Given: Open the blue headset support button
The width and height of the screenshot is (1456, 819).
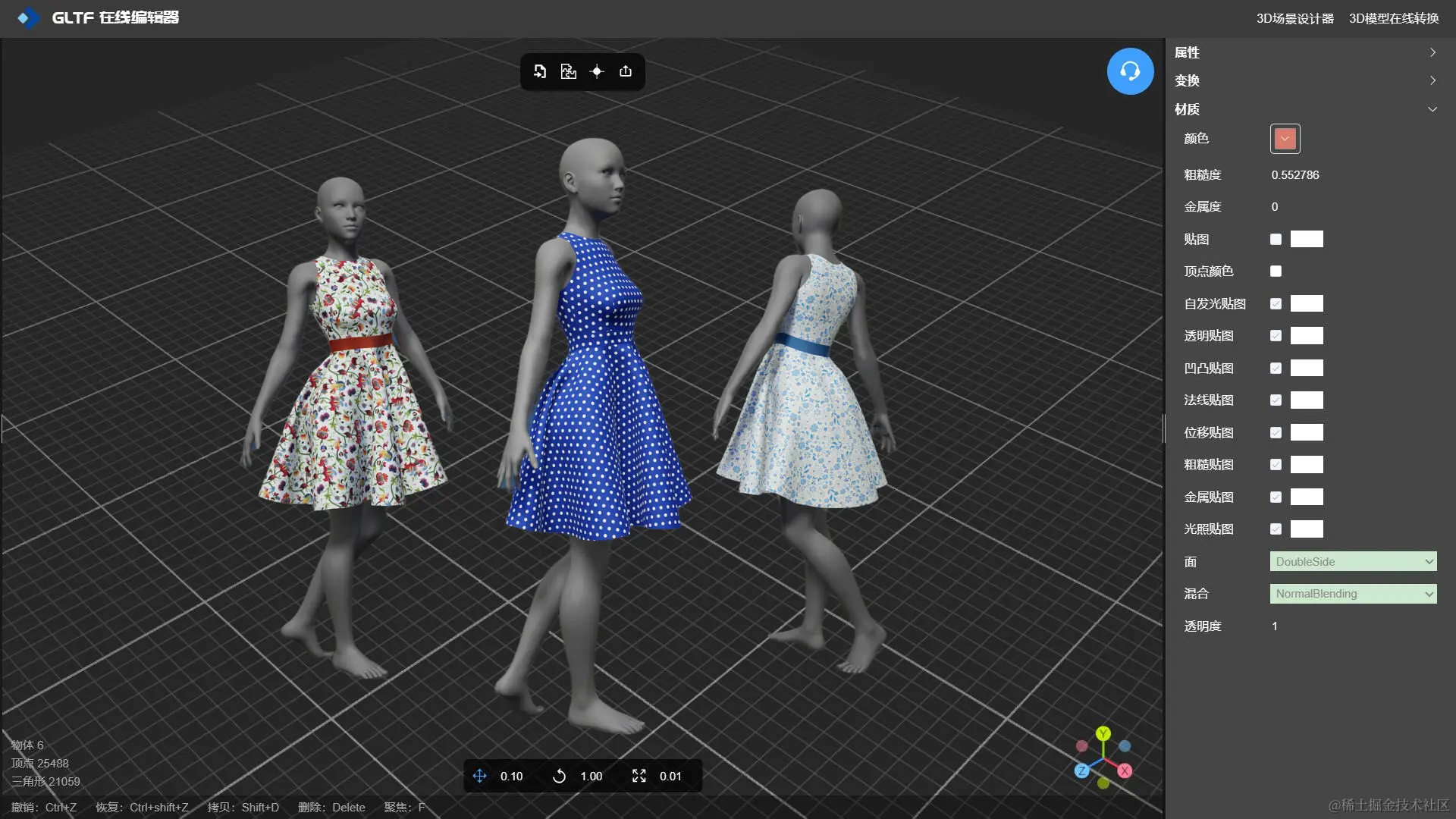Looking at the screenshot, I should tap(1130, 71).
